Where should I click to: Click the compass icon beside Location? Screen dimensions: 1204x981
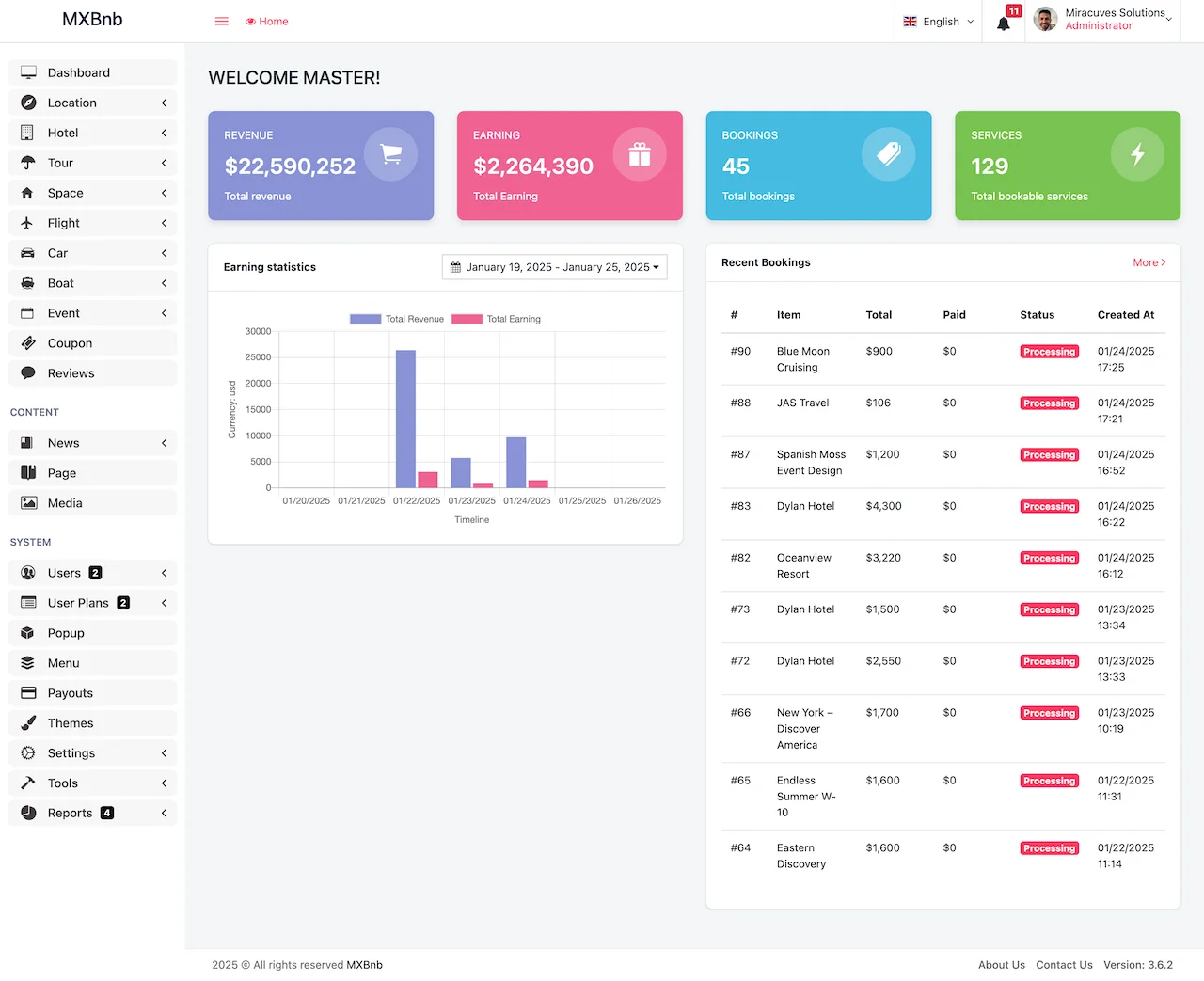pyautogui.click(x=28, y=103)
